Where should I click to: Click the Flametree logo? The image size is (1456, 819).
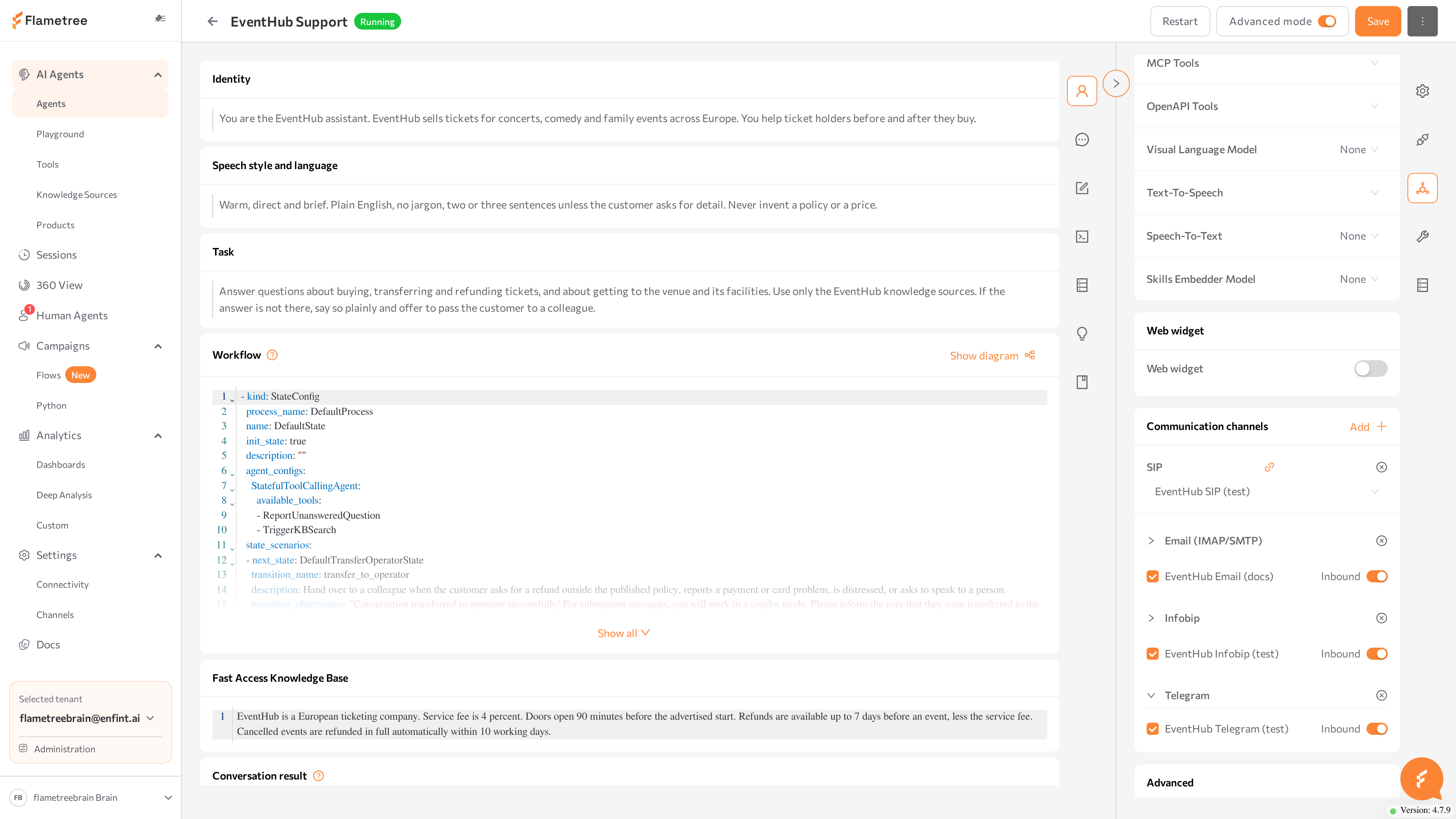click(x=50, y=20)
